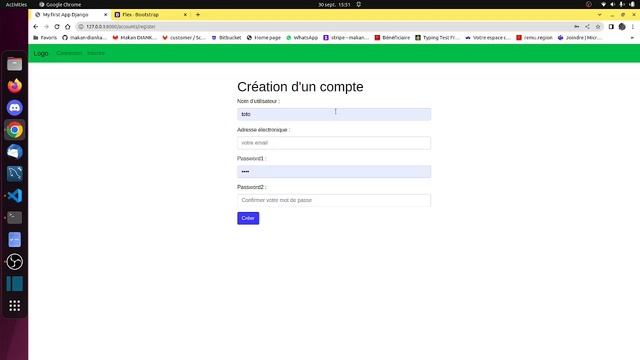The width and height of the screenshot is (640, 360).
Task: Focus the Nom d'utilisateur field
Action: tap(334, 114)
